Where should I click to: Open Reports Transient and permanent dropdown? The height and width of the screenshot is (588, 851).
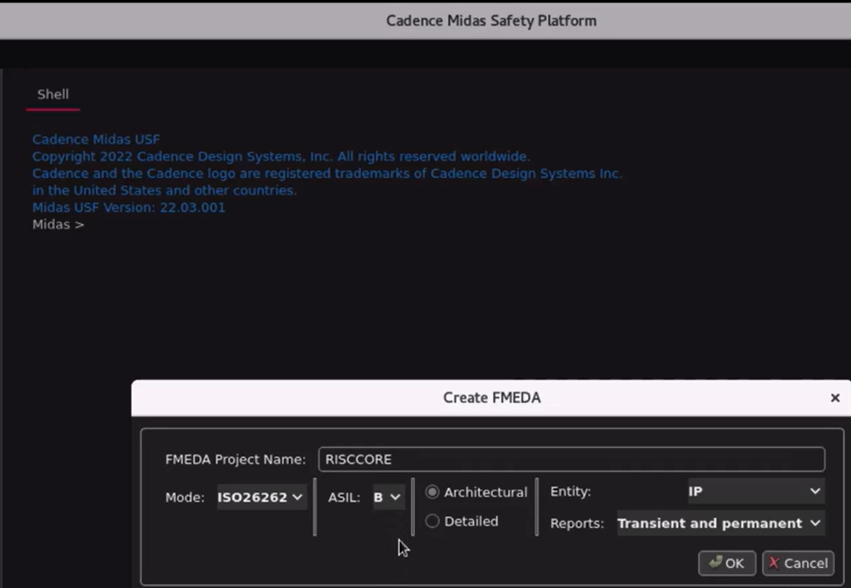pos(720,523)
